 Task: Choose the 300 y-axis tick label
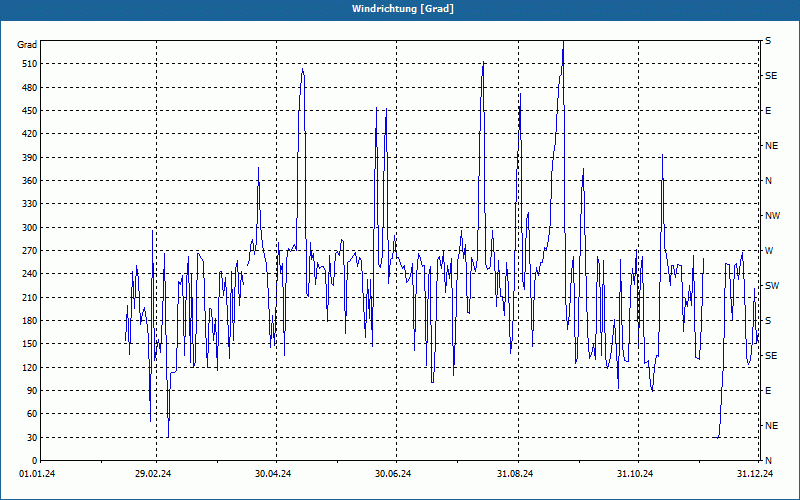[x=30, y=228]
